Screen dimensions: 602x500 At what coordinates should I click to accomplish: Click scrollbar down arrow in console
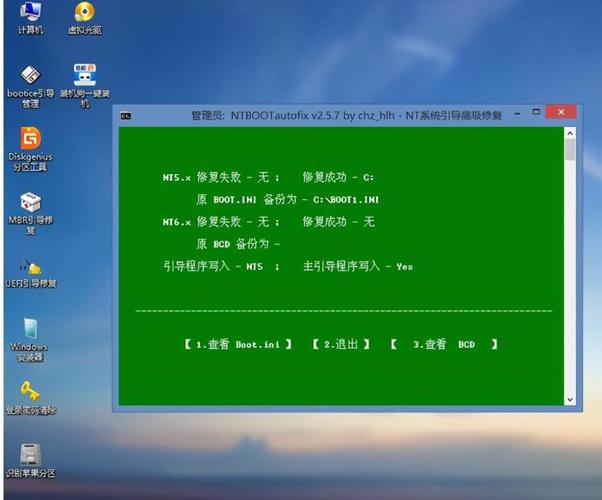tap(570, 399)
